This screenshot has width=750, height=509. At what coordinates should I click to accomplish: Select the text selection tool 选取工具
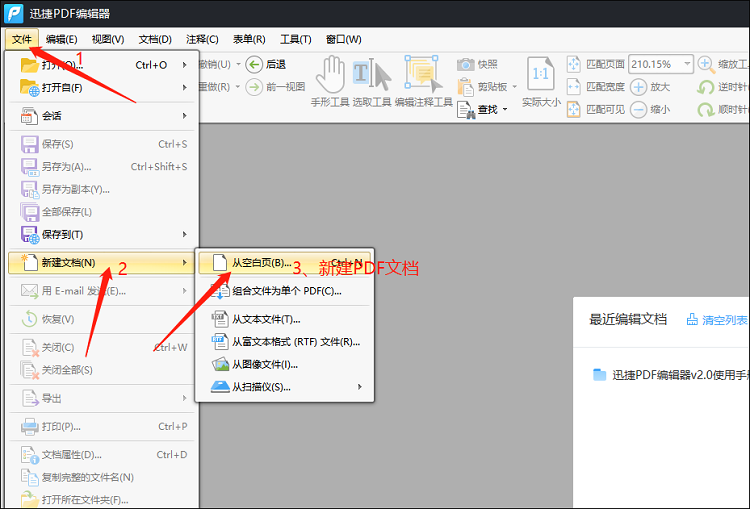click(x=372, y=81)
